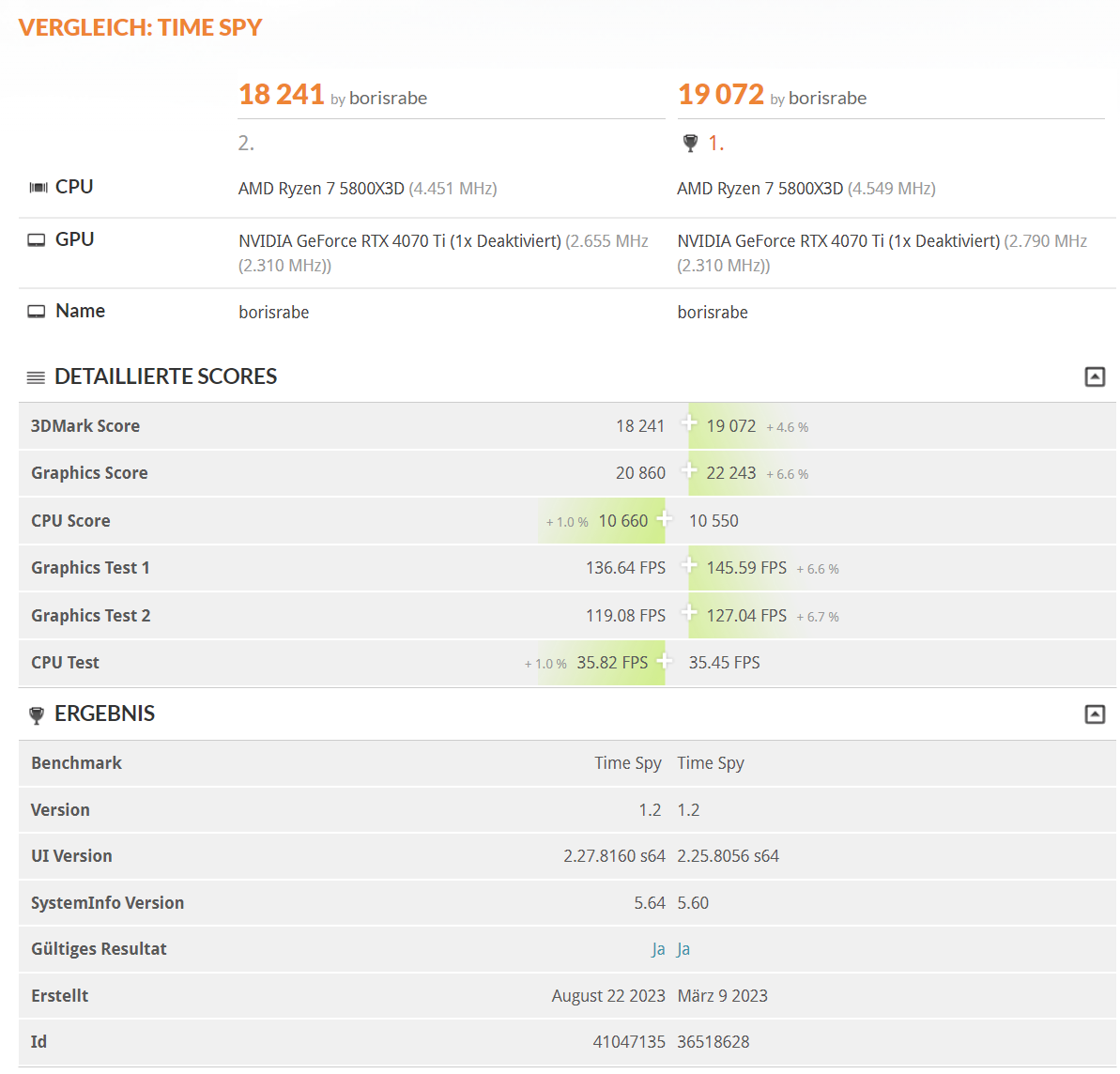Click the '+ 4.6 %' difference label
The image size is (1120, 1074).
point(787,427)
